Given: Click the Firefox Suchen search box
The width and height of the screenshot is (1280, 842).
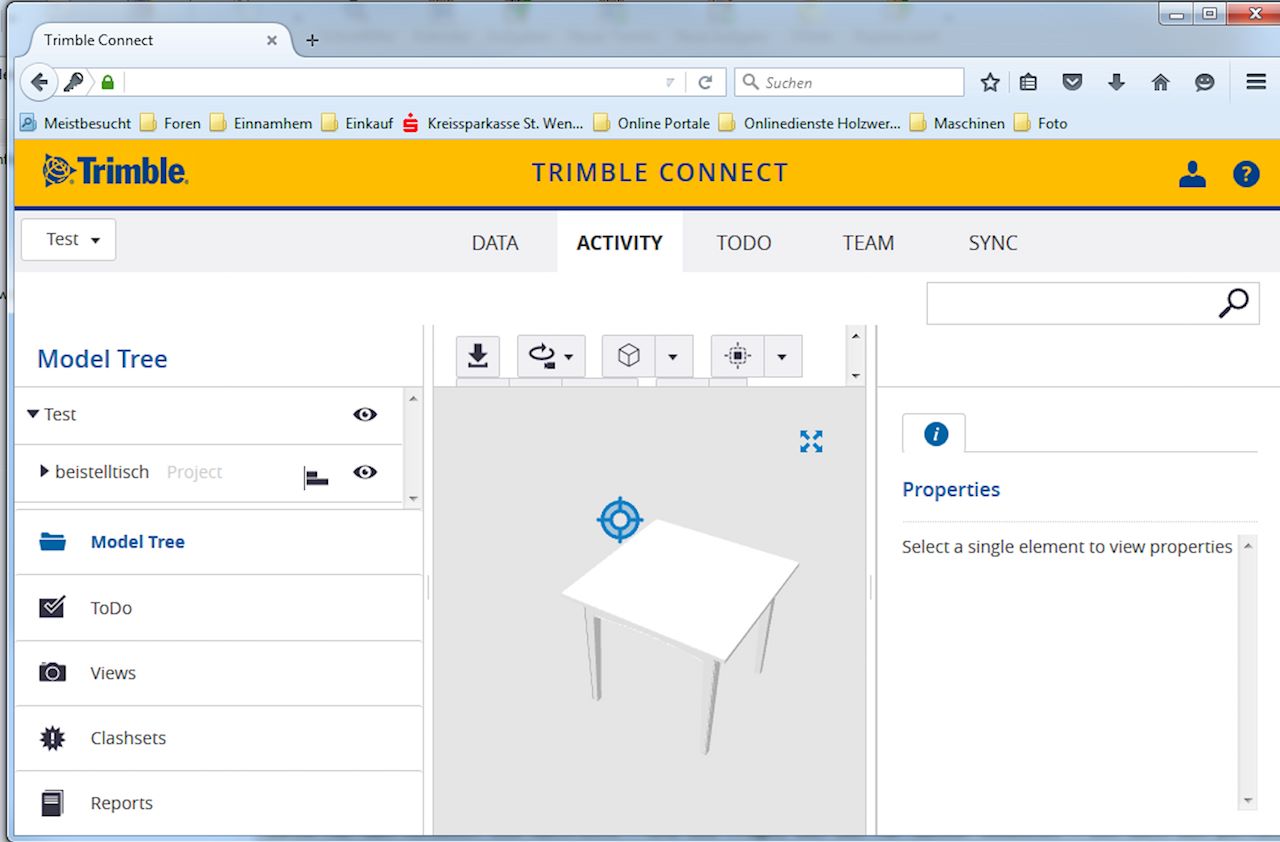Looking at the screenshot, I should pos(850,82).
